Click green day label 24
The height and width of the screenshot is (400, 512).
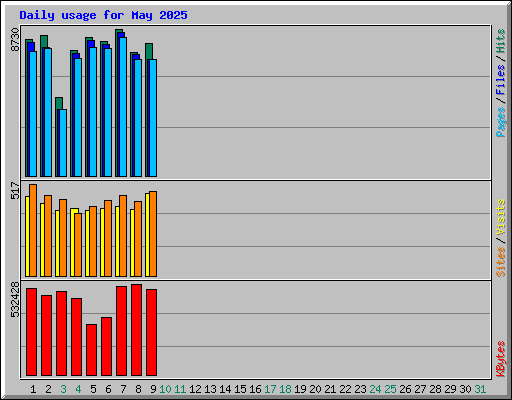coord(375,389)
